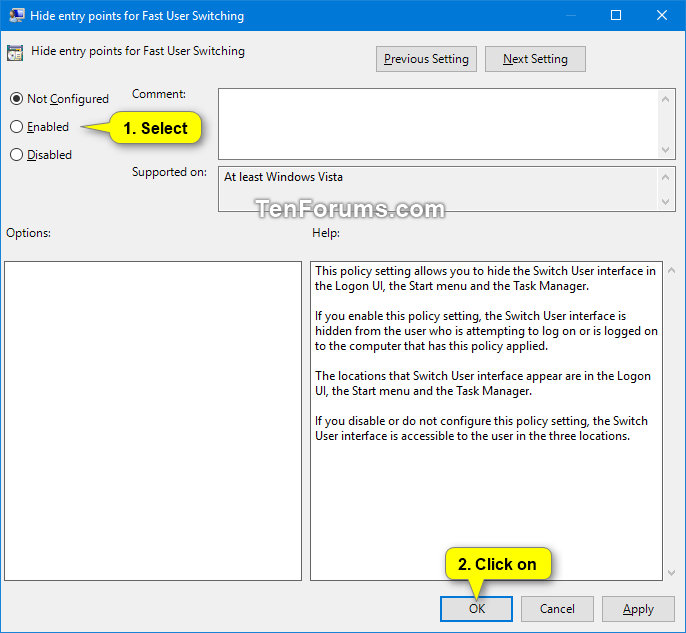Click the Help pane scroll up arrow

tap(672, 270)
